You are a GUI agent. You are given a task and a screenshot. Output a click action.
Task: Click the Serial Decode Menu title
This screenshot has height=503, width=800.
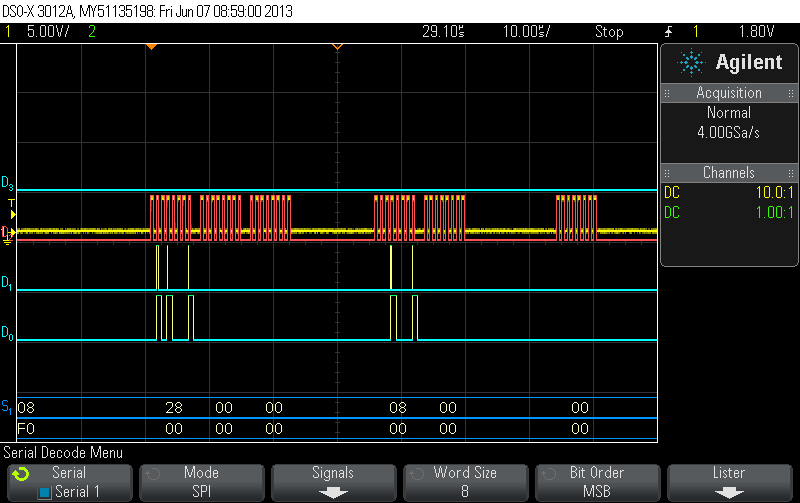pos(63,452)
